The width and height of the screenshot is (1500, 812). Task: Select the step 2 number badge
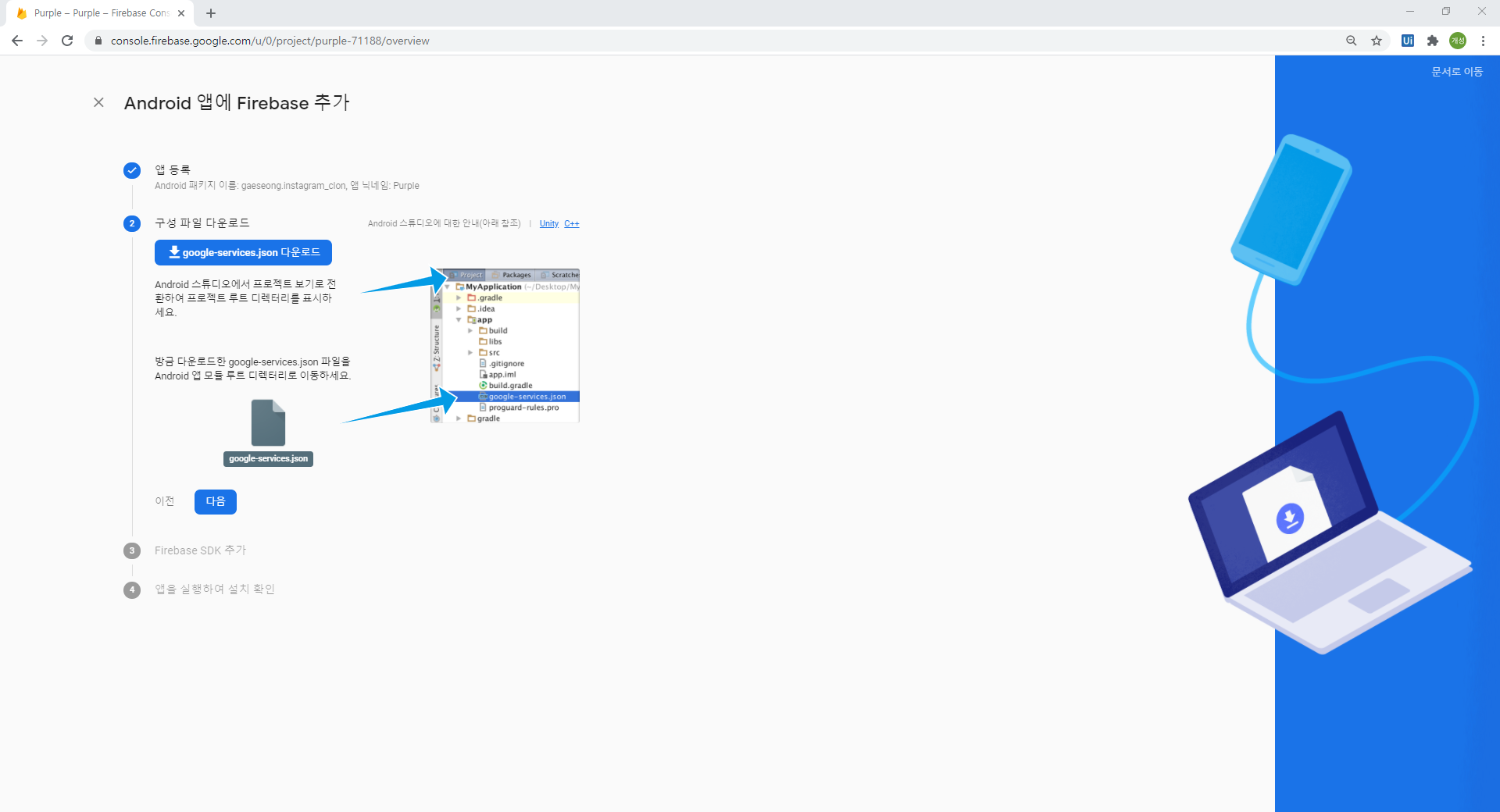[x=132, y=223]
